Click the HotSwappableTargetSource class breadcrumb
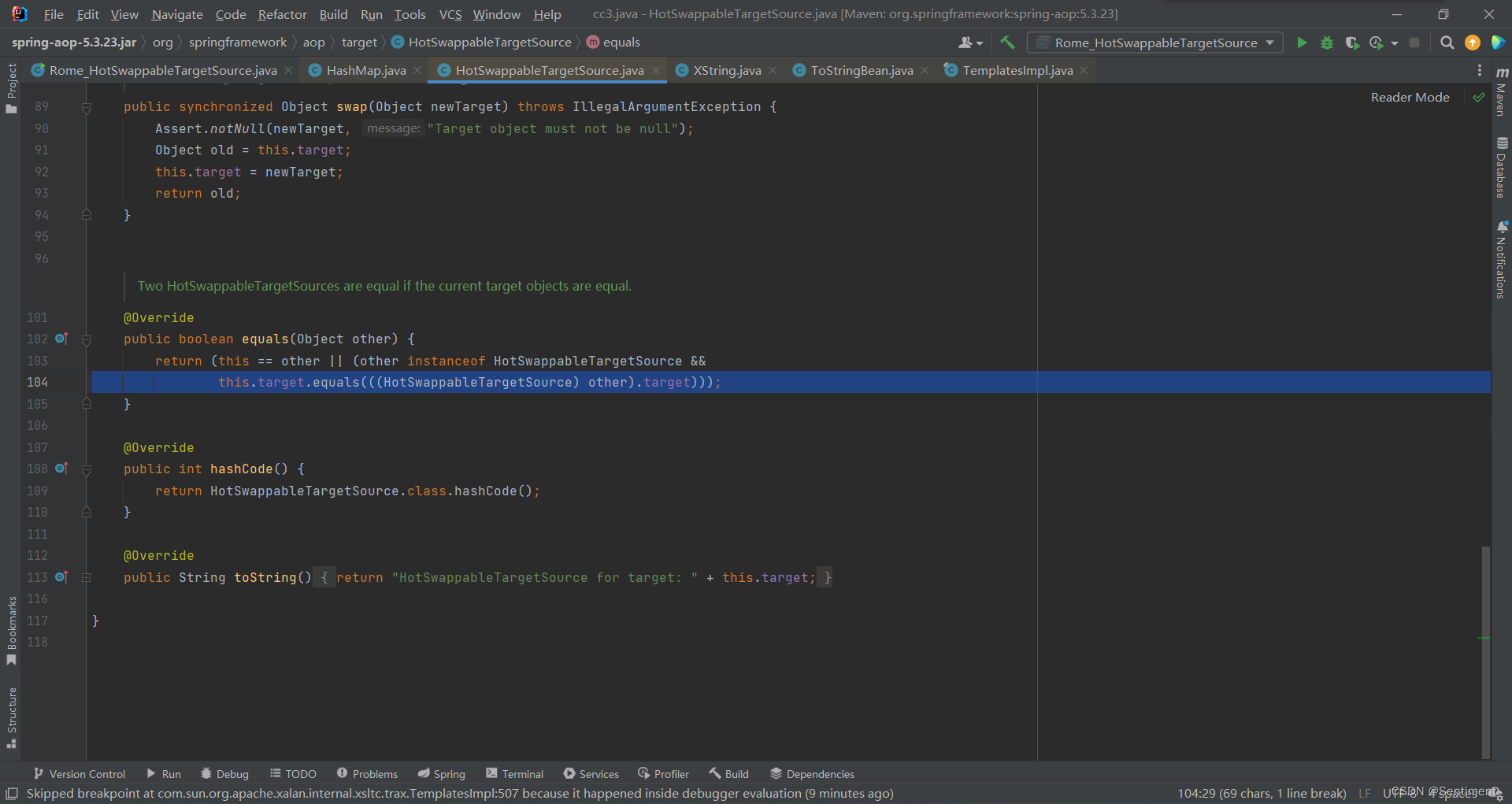Screen dimensions: 1512x804 (481, 43)
